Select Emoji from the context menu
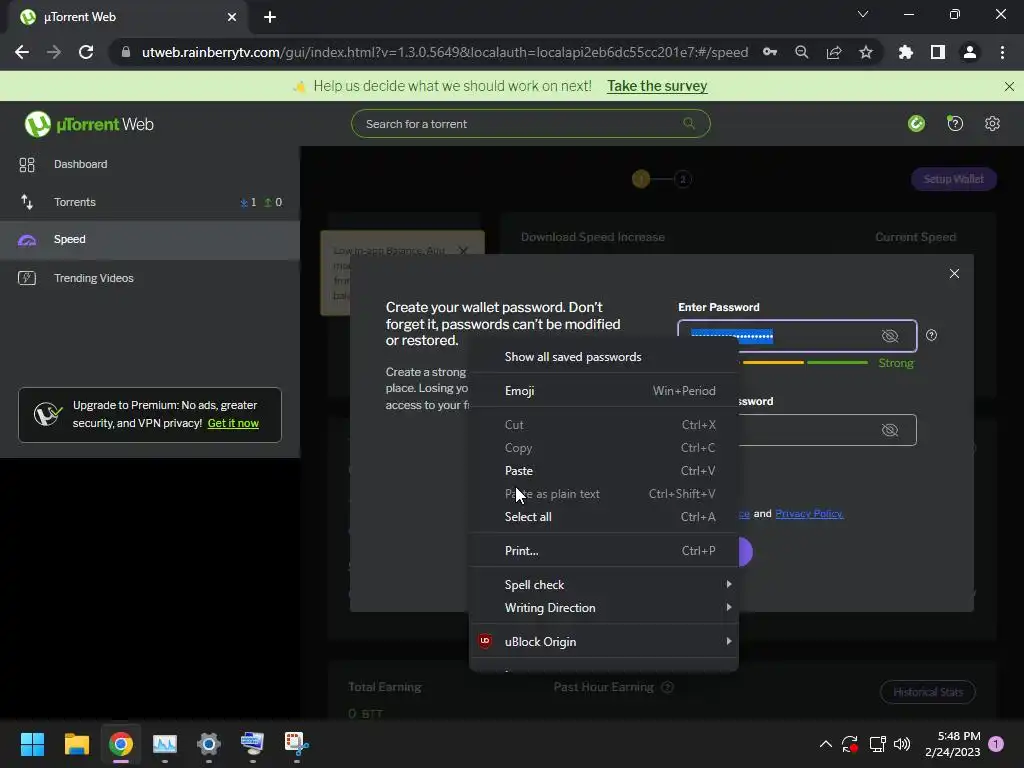This screenshot has width=1024, height=768. click(x=604, y=391)
